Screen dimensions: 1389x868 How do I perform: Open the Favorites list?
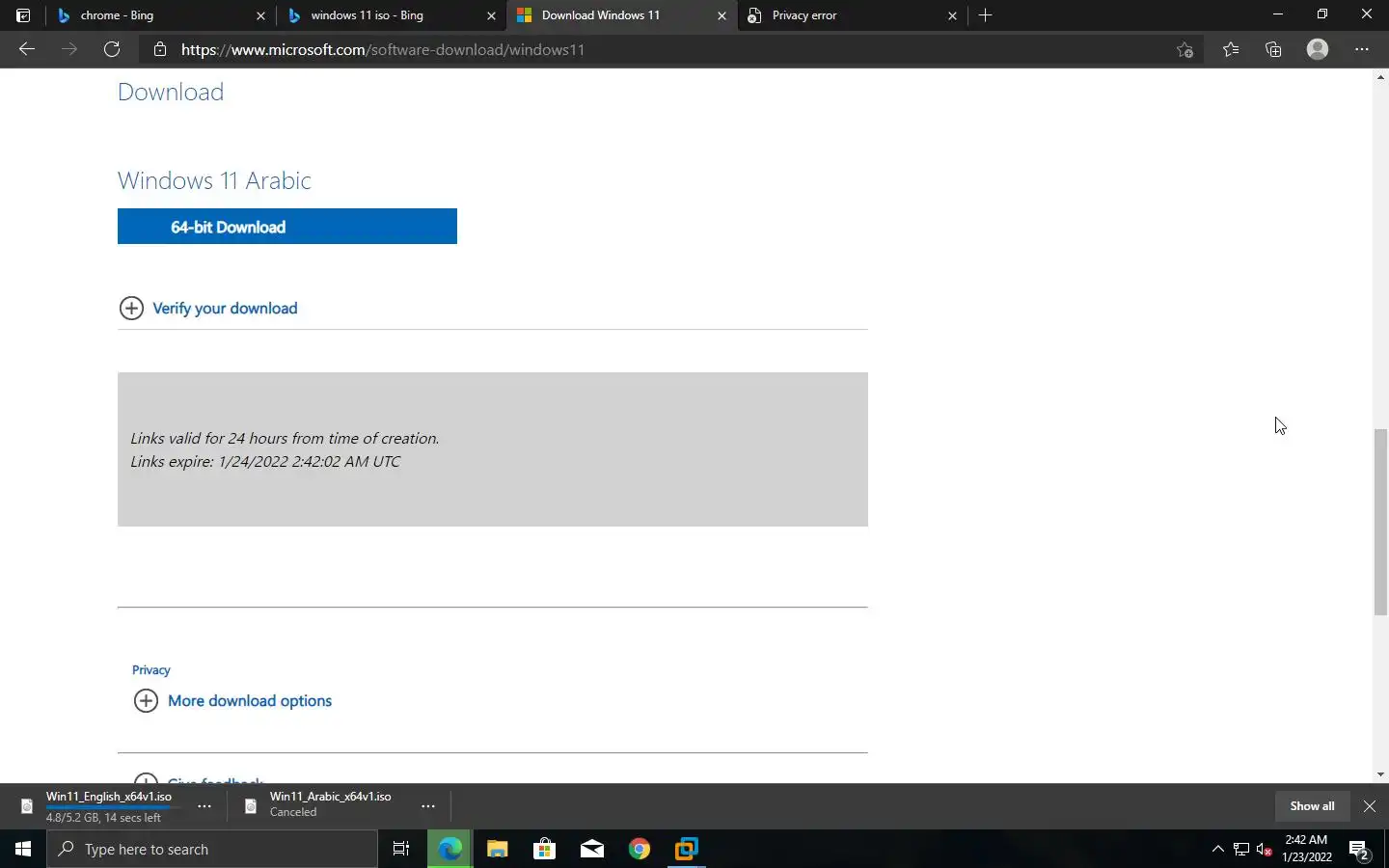point(1231,49)
